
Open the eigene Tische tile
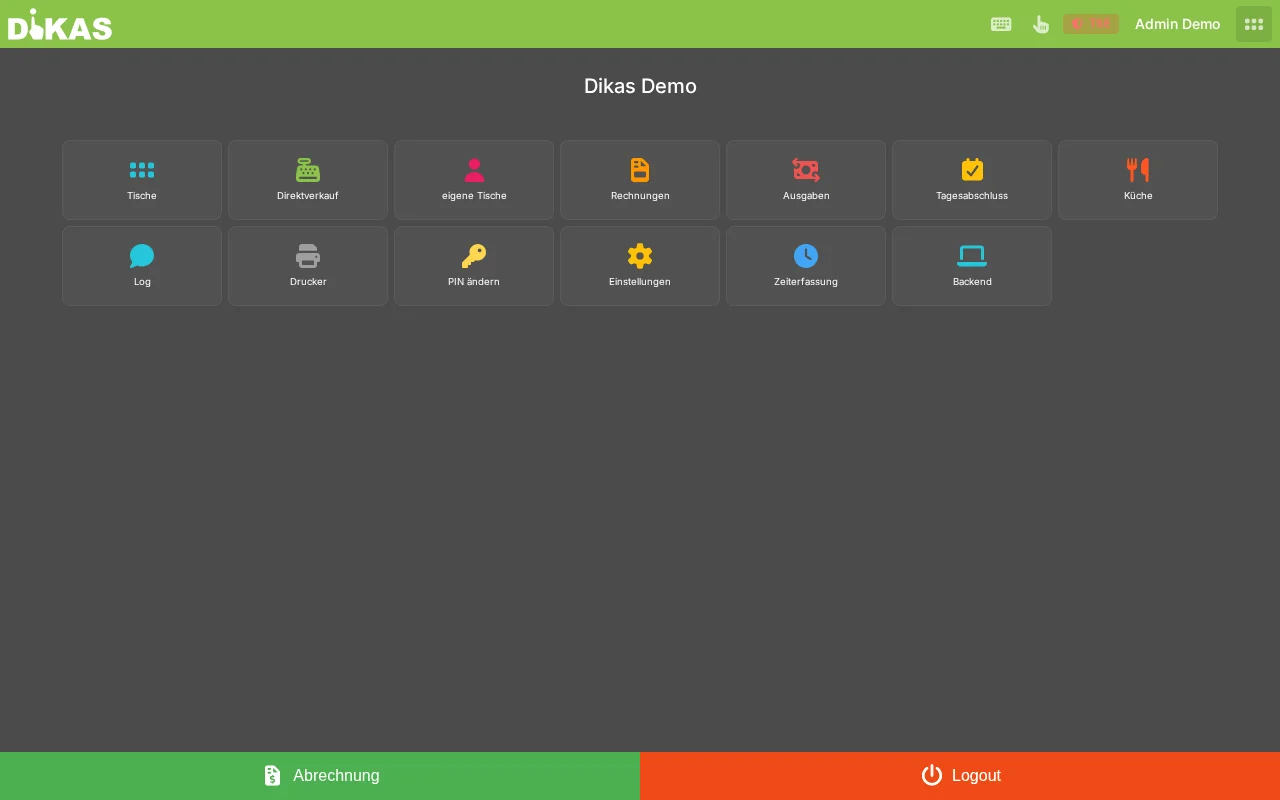pos(474,180)
